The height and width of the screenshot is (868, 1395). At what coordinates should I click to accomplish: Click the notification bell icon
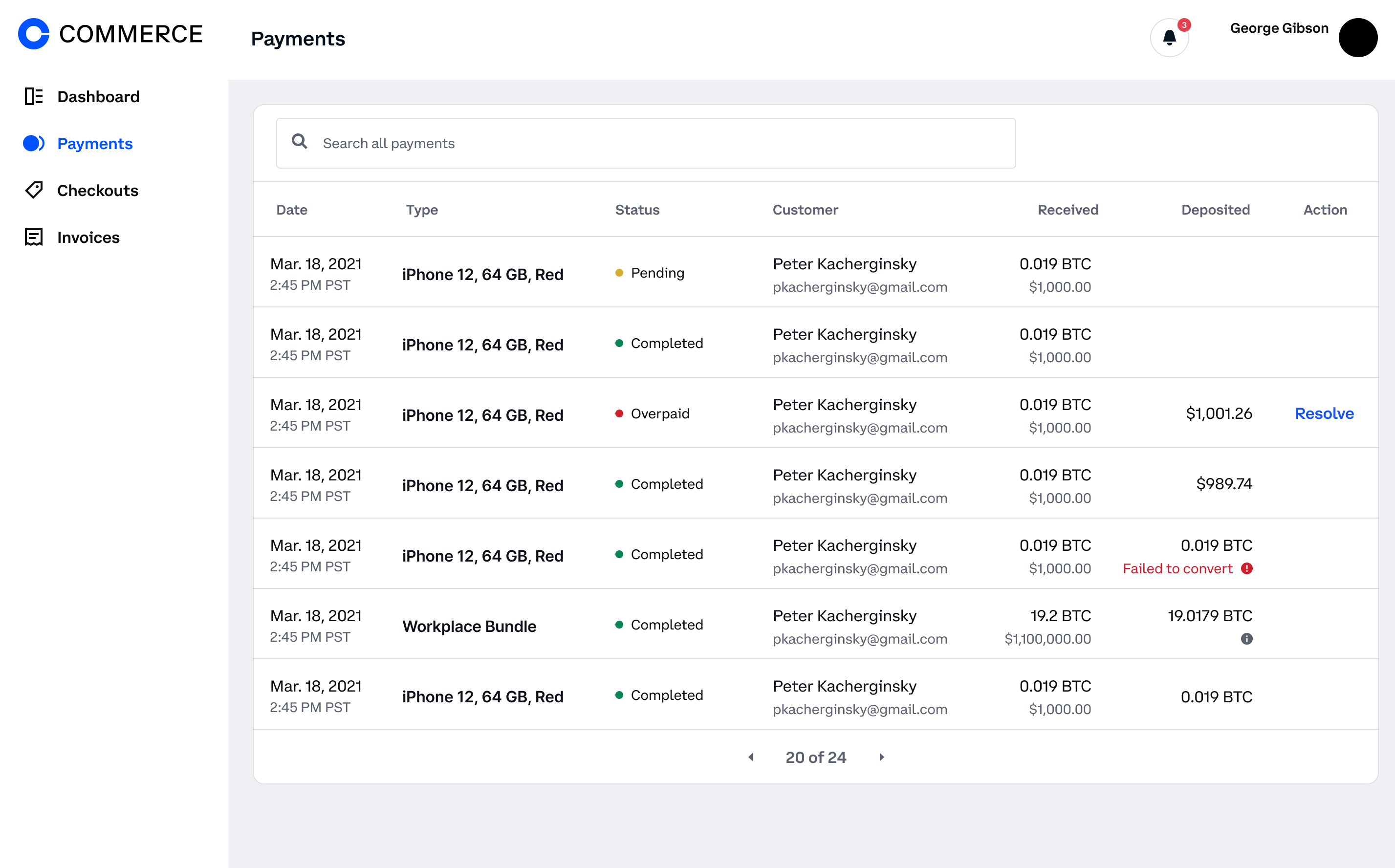(1169, 38)
